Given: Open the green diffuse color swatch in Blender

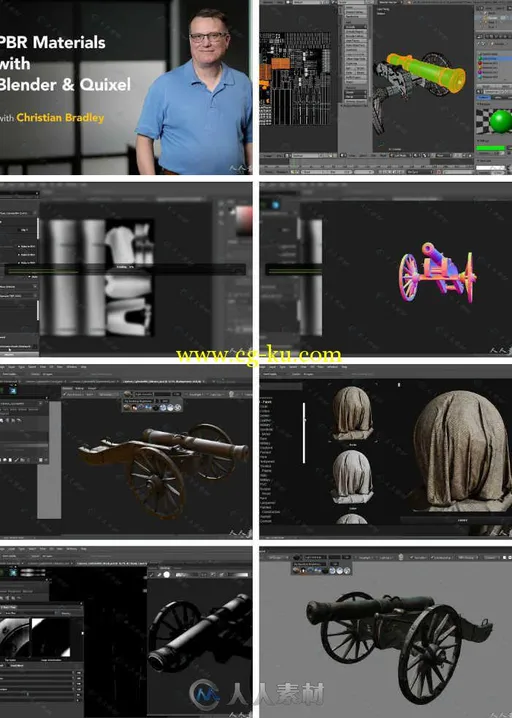Looking at the screenshot, I should pyautogui.click(x=490, y=148).
